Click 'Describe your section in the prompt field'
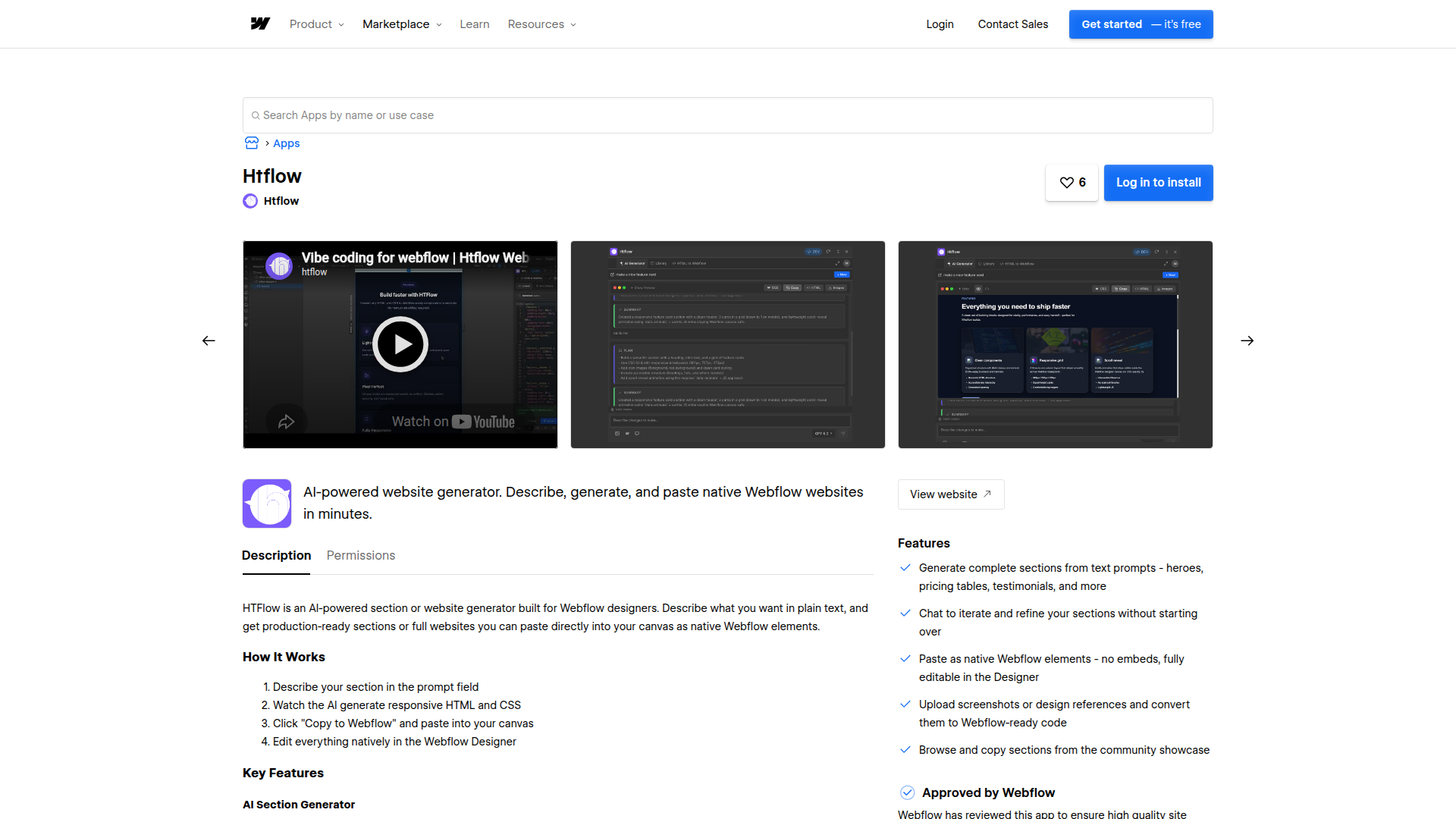The image size is (1456, 819). pyautogui.click(x=375, y=687)
